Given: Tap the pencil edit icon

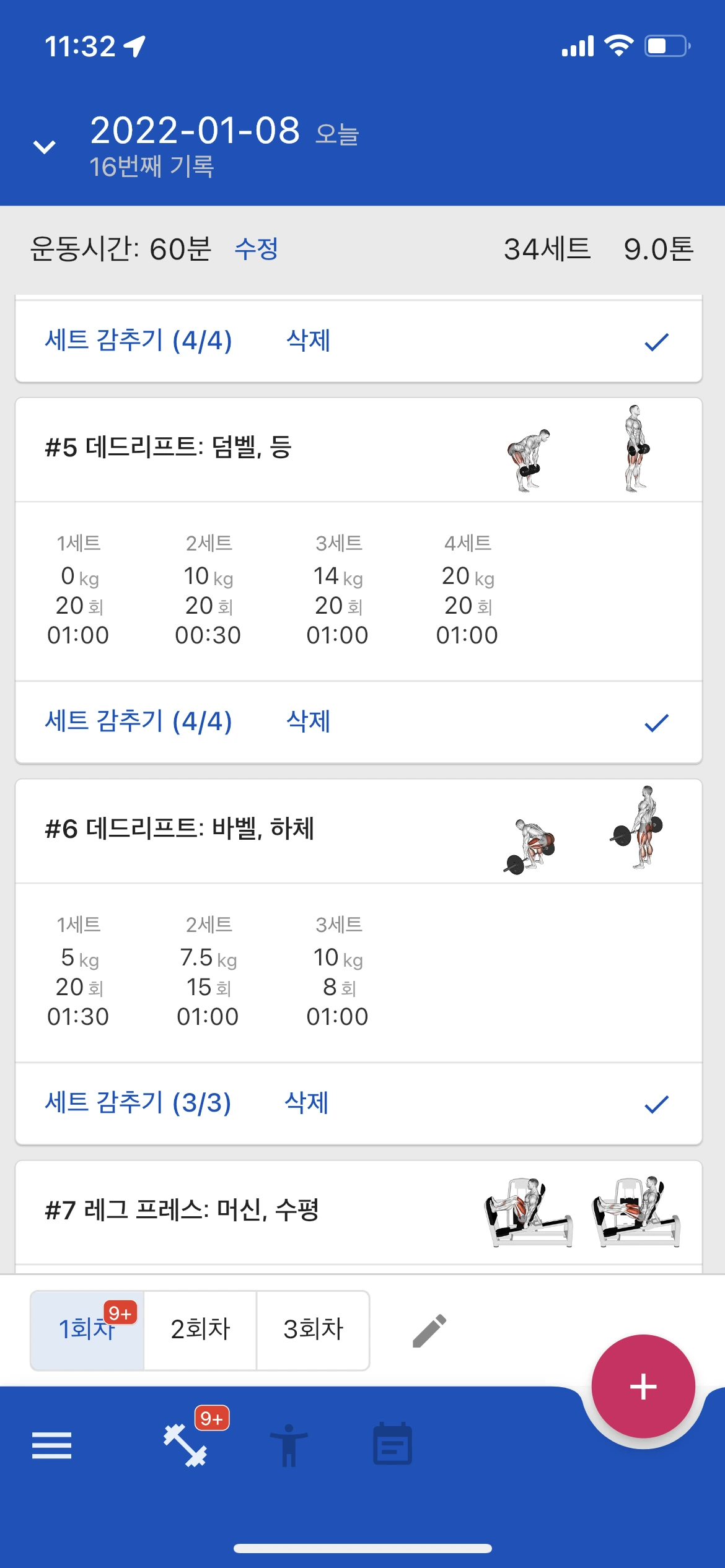Looking at the screenshot, I should pos(429,1330).
